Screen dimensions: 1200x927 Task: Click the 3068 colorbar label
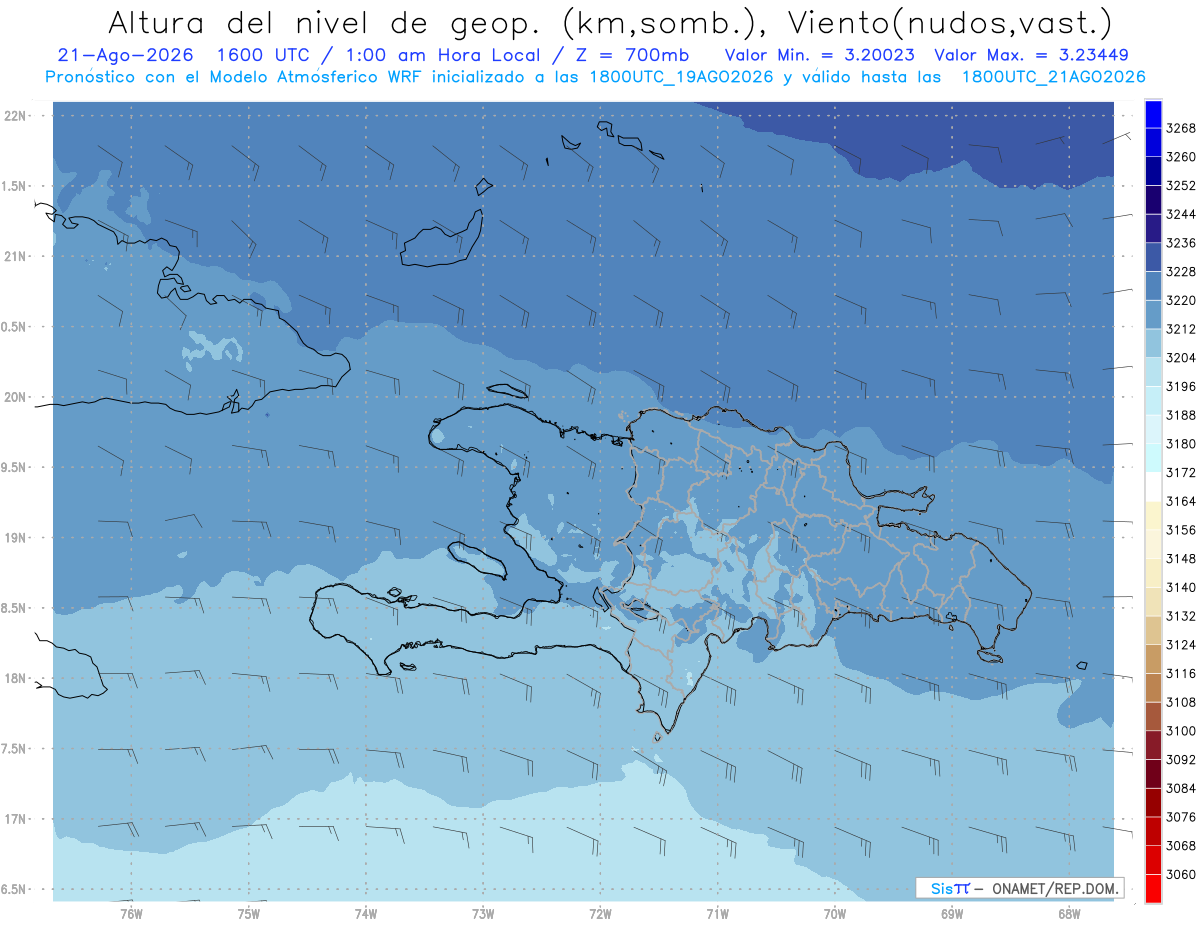click(x=1181, y=846)
